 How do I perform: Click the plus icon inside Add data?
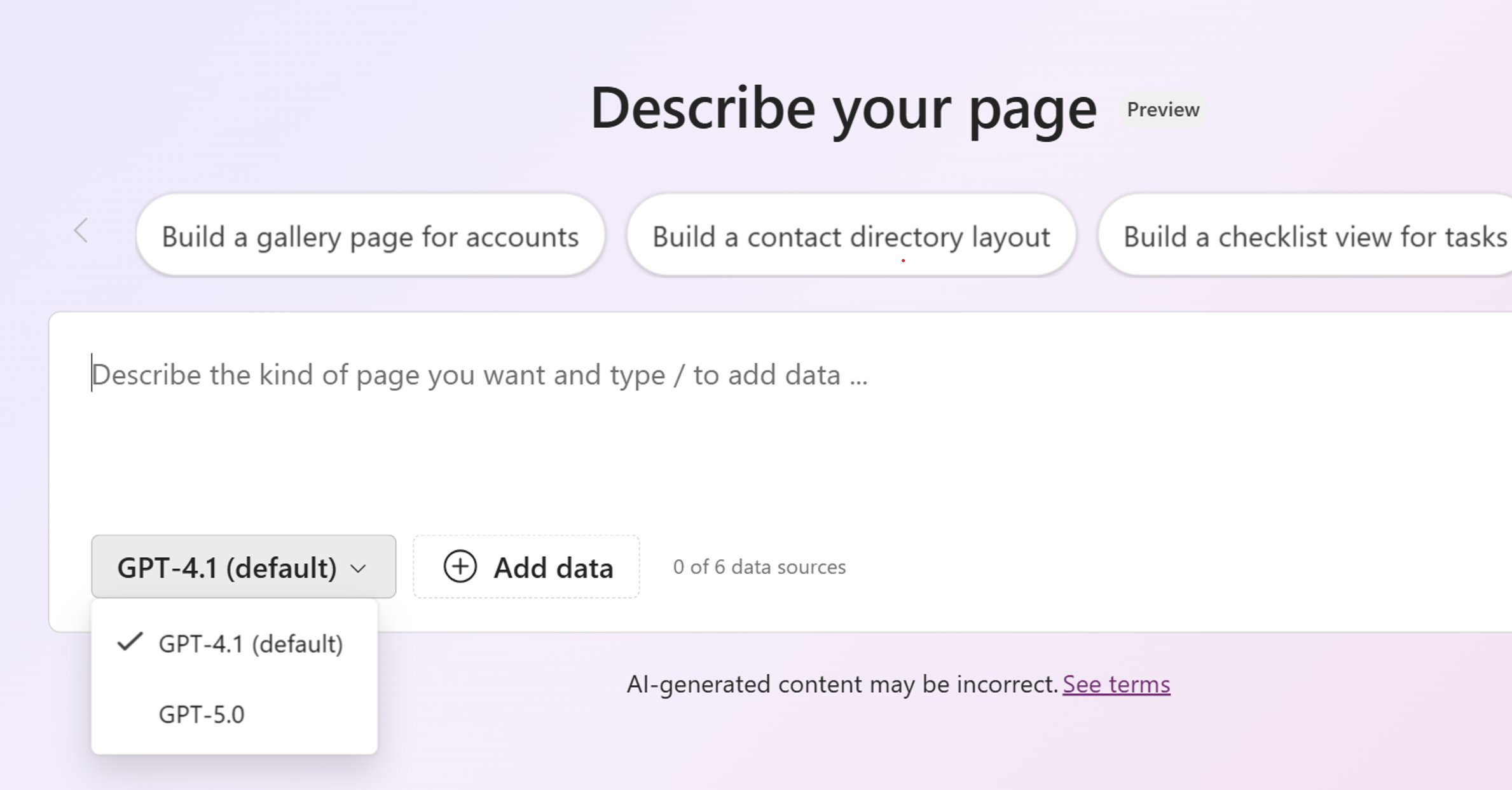click(x=460, y=567)
